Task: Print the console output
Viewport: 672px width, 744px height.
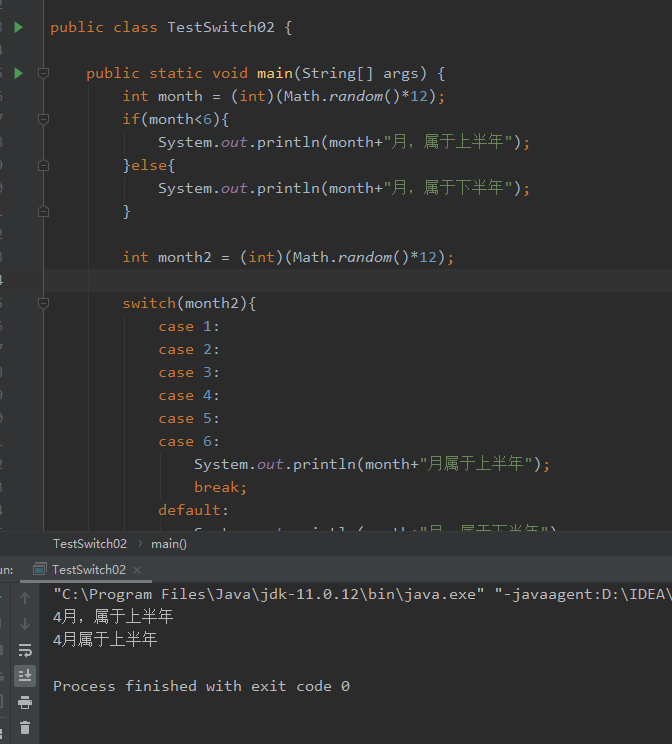Action: click(x=25, y=702)
